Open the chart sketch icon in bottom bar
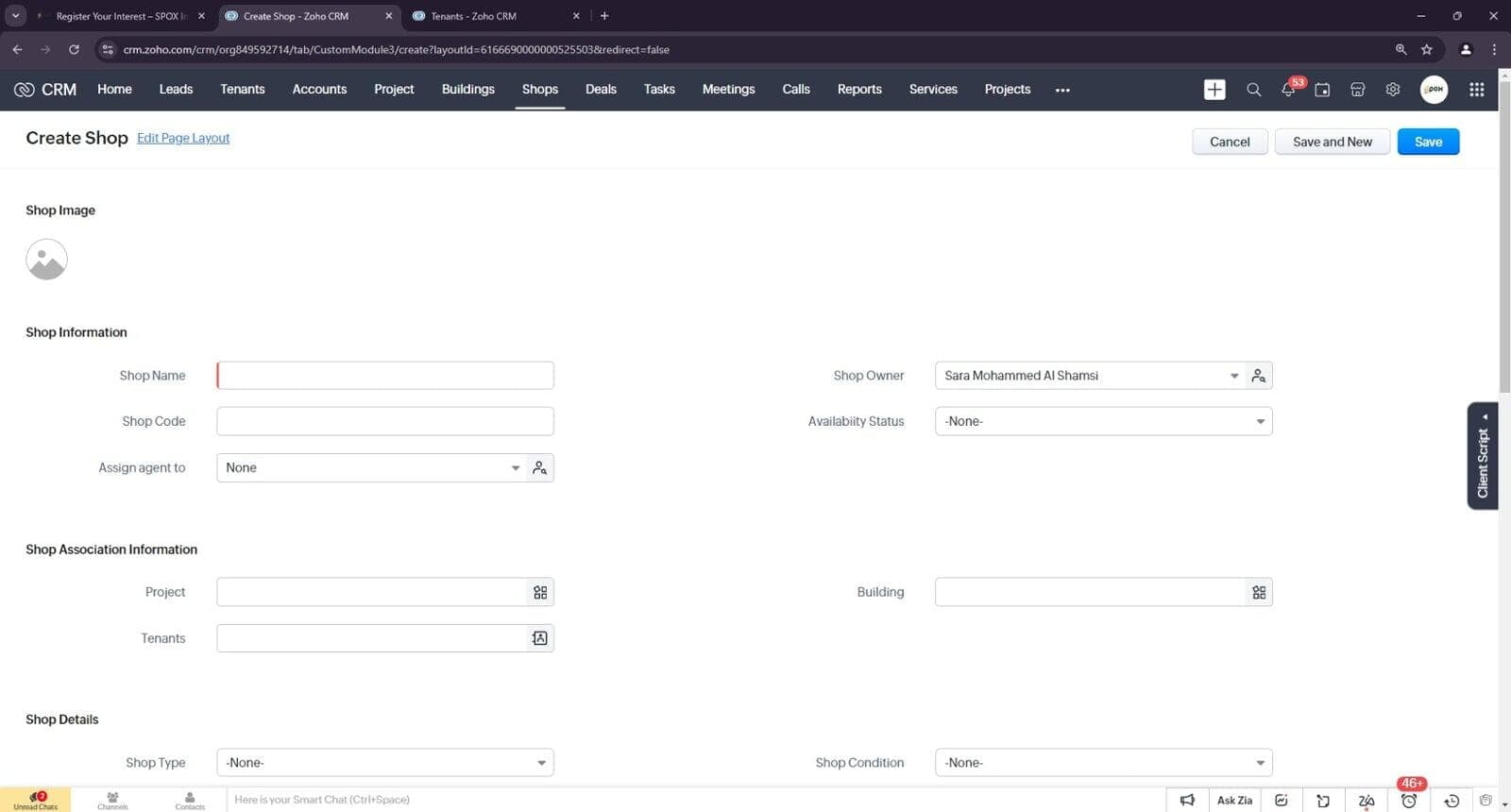Screen dimensions: 1511x812 [x=1281, y=800]
